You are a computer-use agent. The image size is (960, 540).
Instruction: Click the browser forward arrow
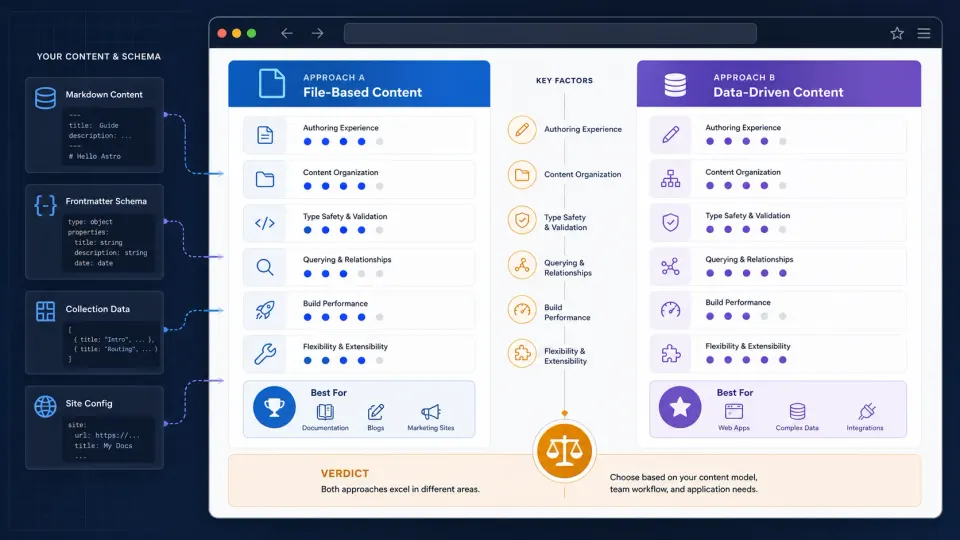click(317, 33)
